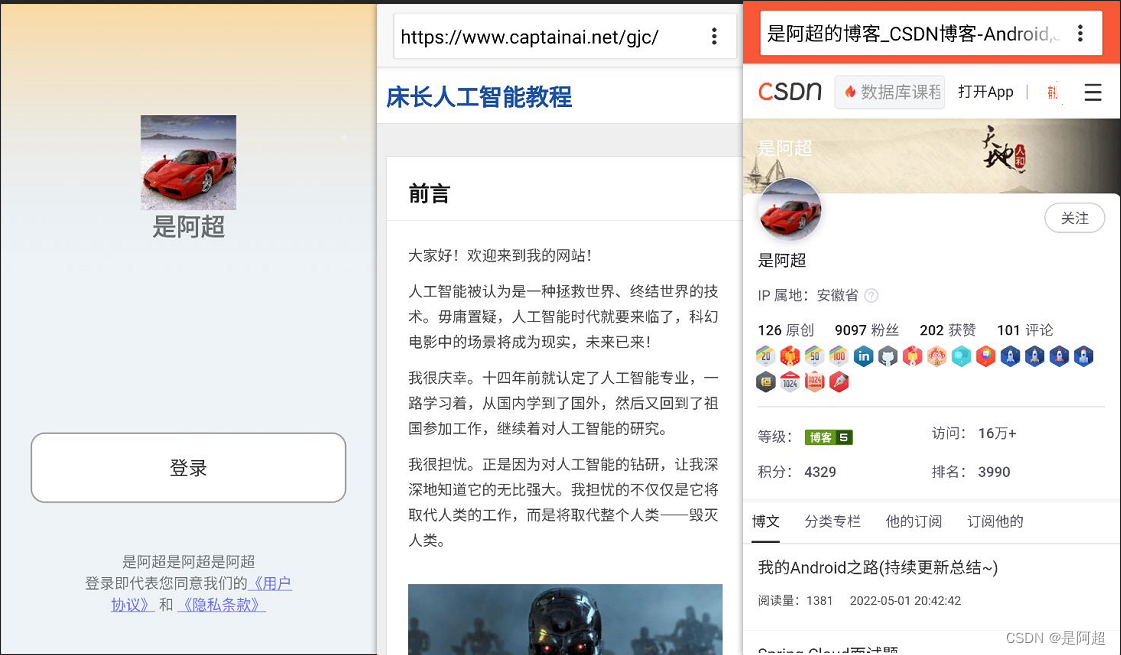Open the CSDN hamburger menu
1121x655 pixels.
click(x=1092, y=92)
